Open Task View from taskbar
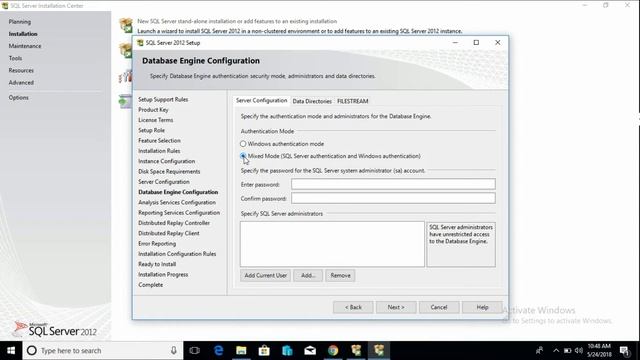Viewport: 640px width, 360px height. click(195, 351)
